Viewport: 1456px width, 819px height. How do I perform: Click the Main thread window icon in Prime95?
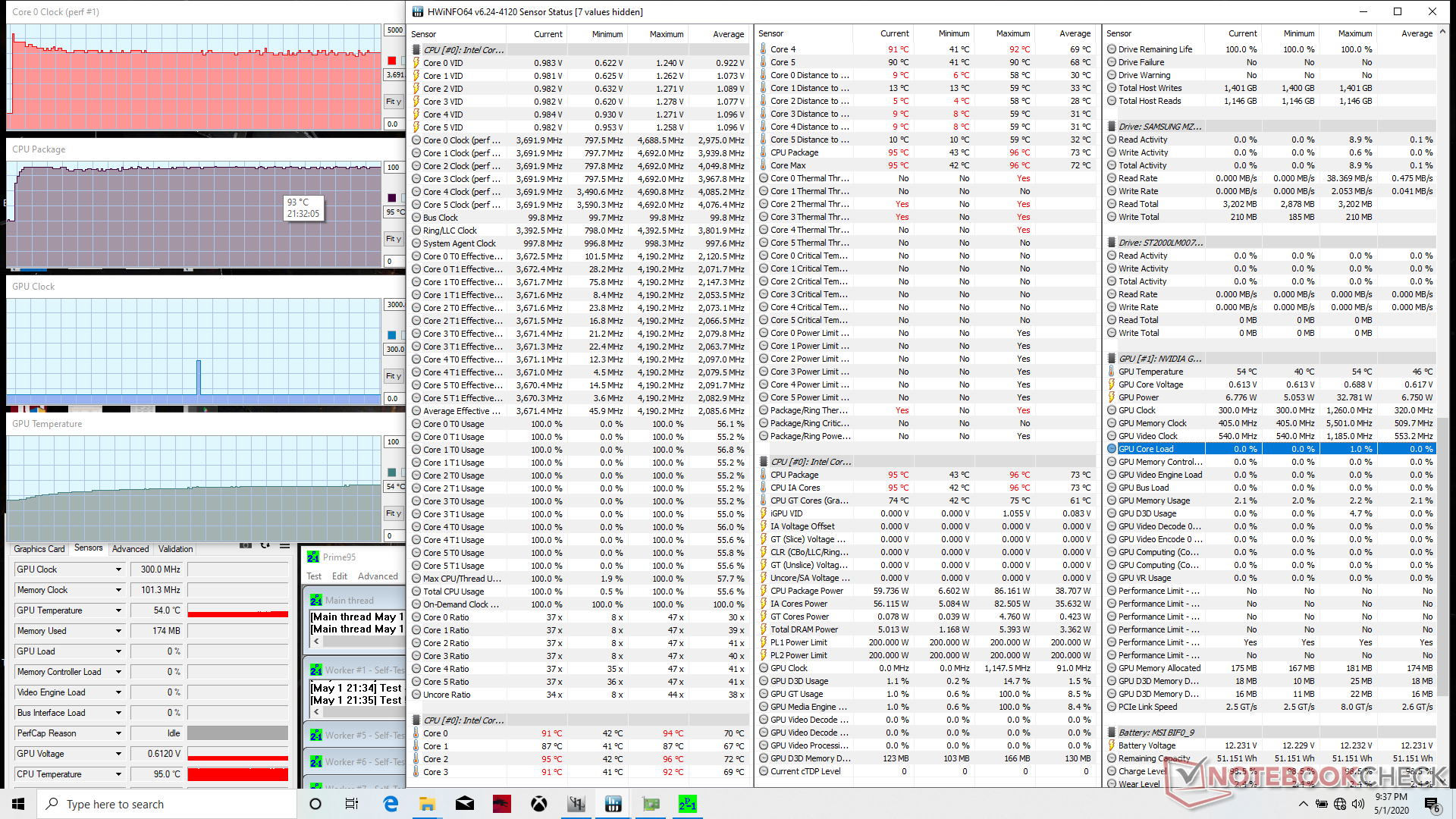(316, 600)
